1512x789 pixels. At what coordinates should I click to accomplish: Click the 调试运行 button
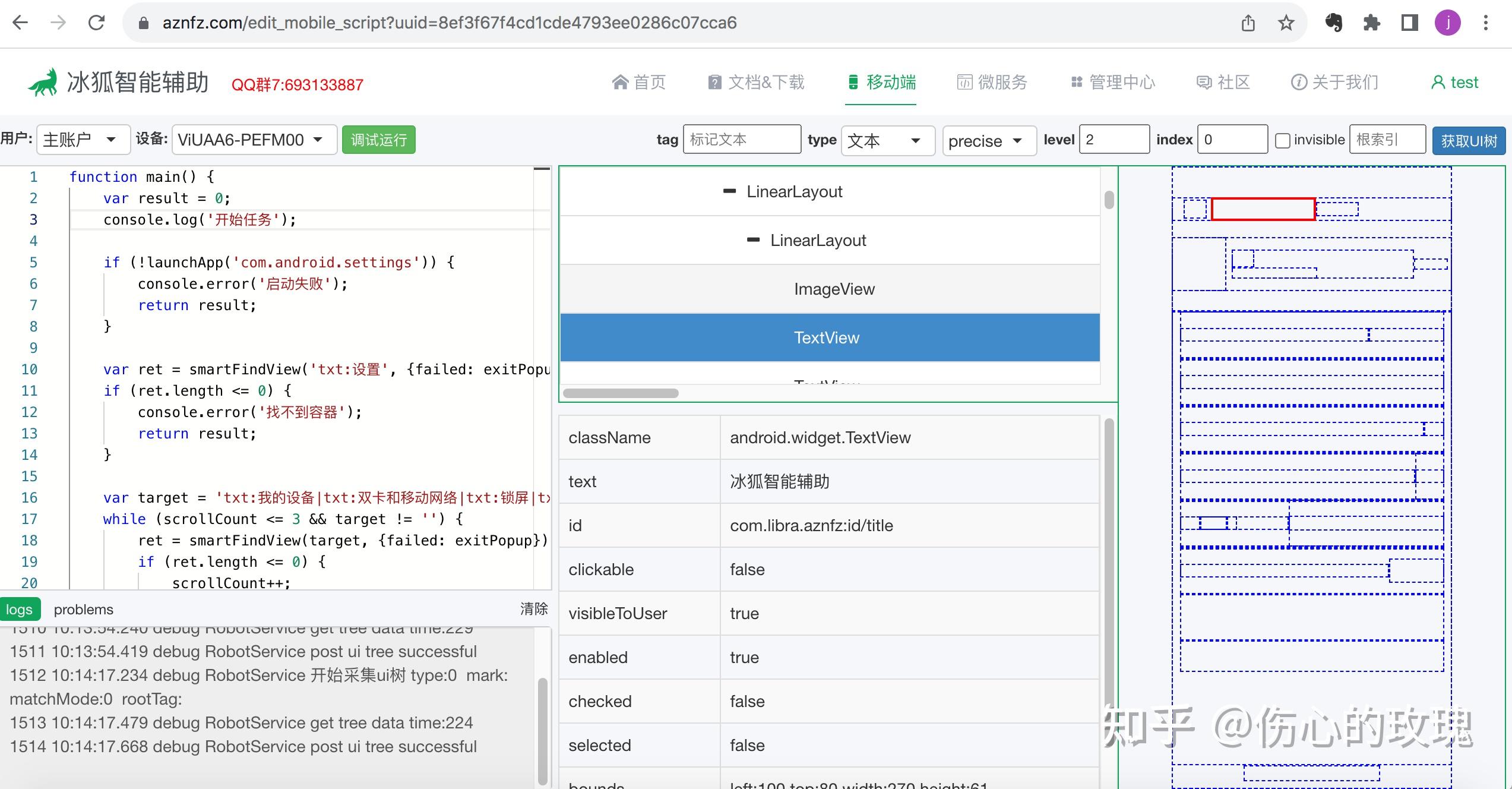(378, 140)
